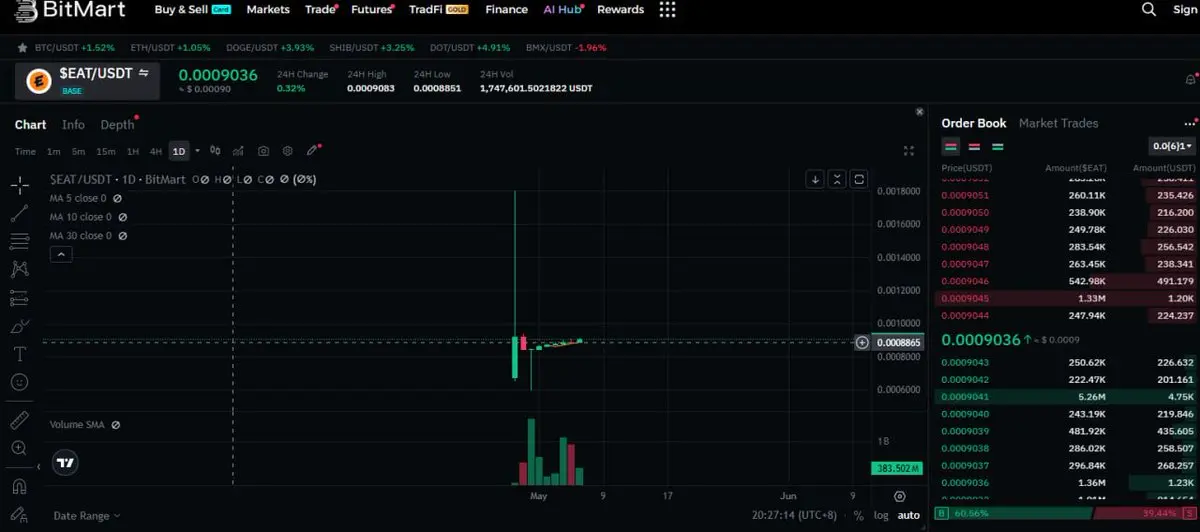The height and width of the screenshot is (532, 1200).
Task: Activate the zoom in tool
Action: coord(19,448)
